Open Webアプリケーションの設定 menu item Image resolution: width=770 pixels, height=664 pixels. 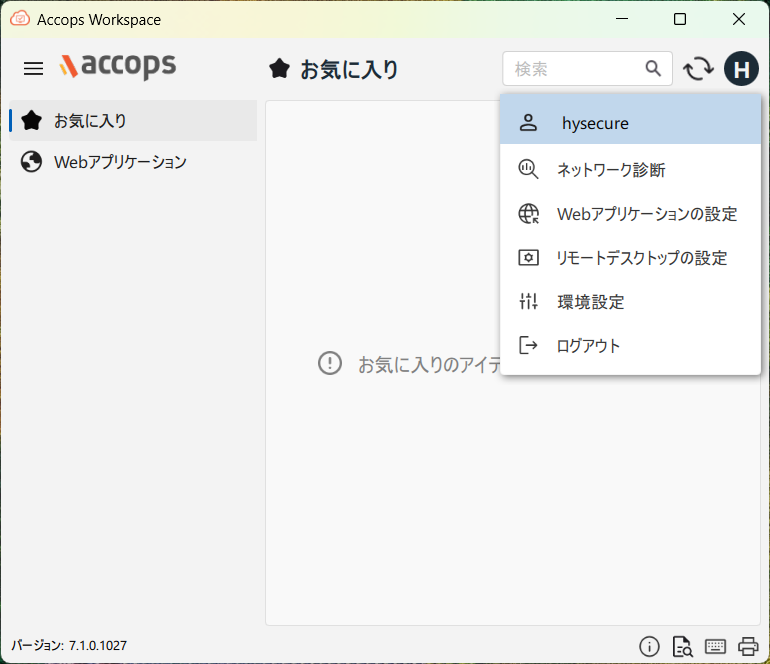pos(631,214)
